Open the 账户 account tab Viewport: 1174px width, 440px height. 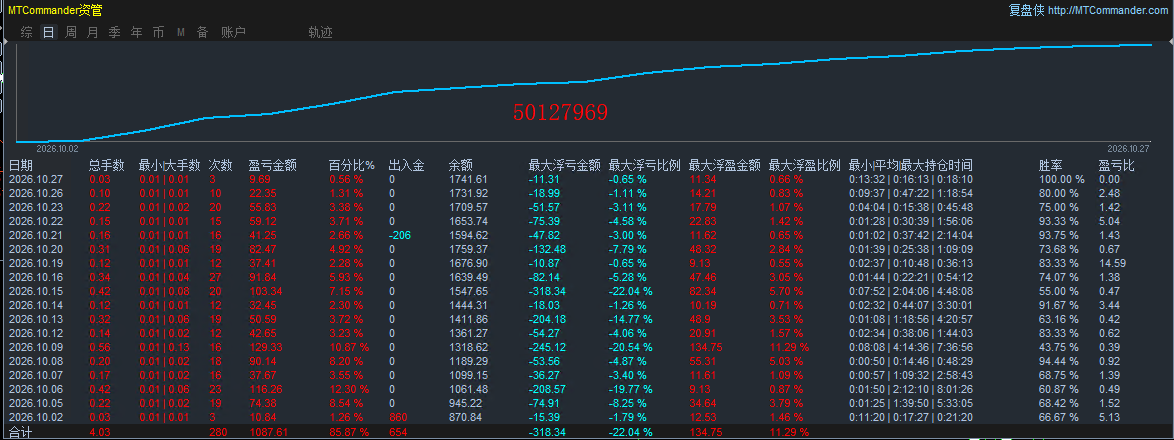pyautogui.click(x=233, y=32)
